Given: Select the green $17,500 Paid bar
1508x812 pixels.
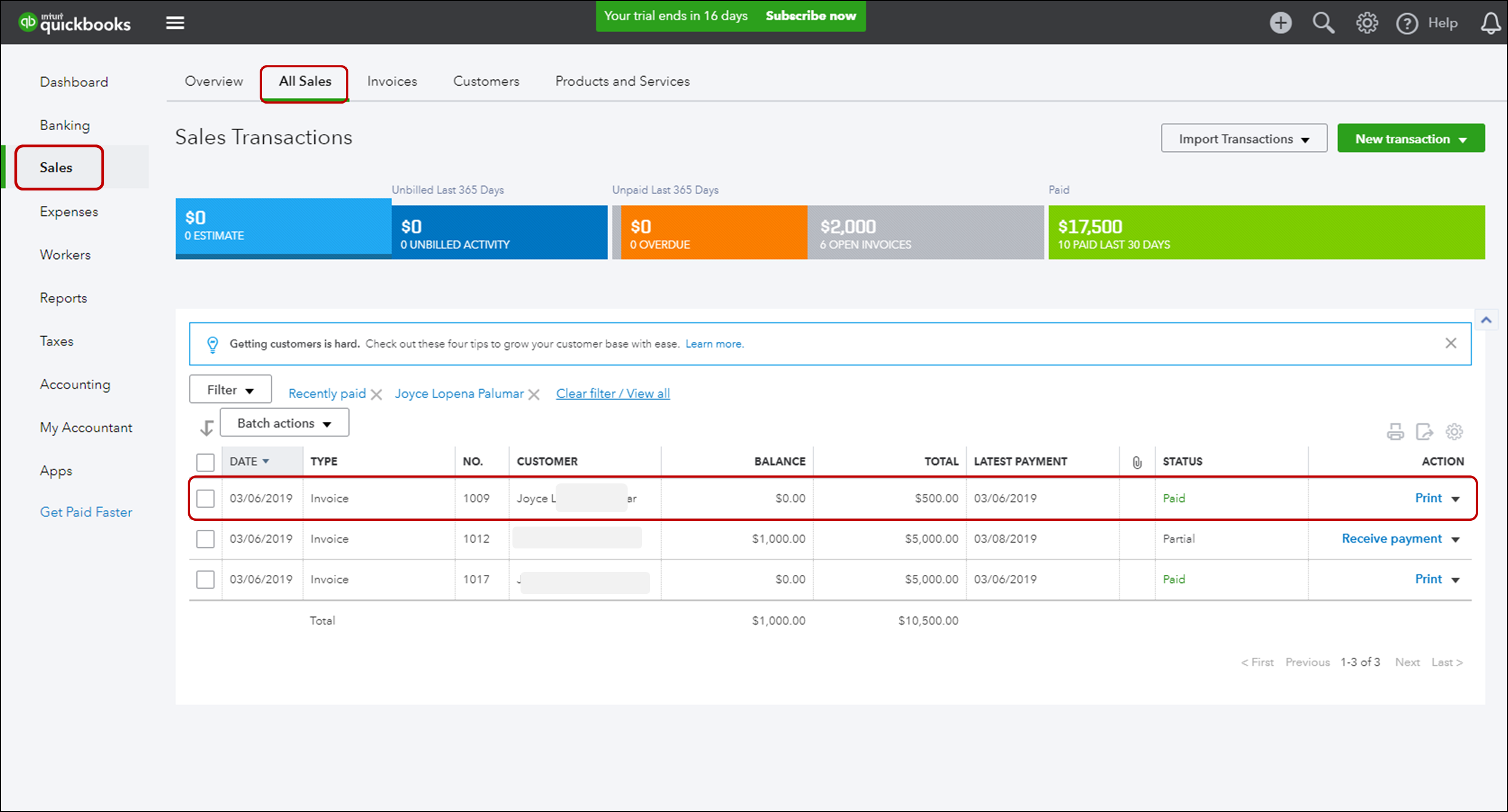Looking at the screenshot, I should 1266,232.
